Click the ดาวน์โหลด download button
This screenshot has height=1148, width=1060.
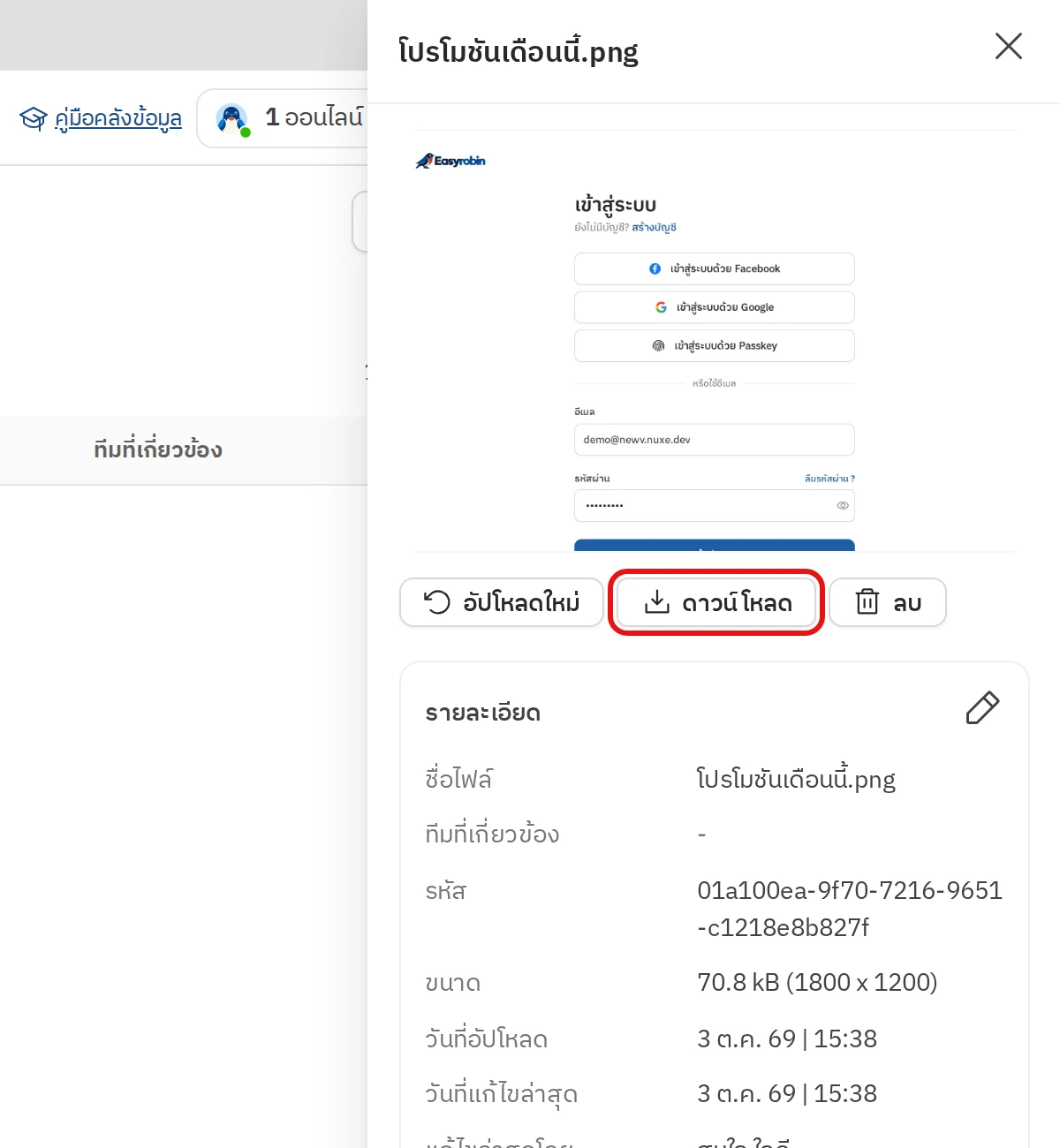716,602
